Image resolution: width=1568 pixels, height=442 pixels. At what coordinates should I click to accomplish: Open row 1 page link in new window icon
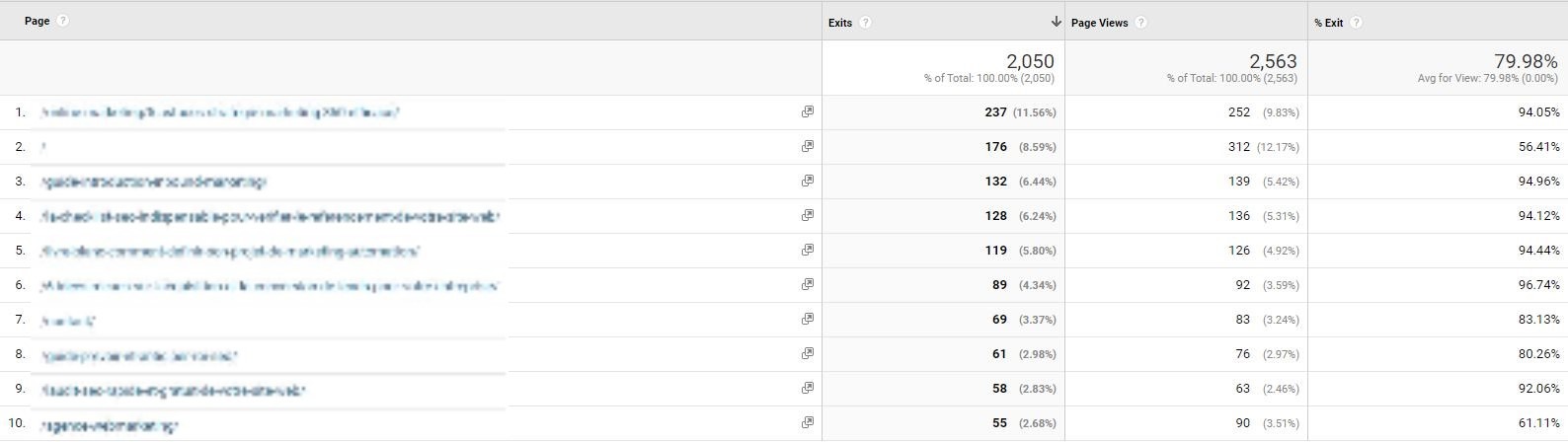[x=808, y=112]
